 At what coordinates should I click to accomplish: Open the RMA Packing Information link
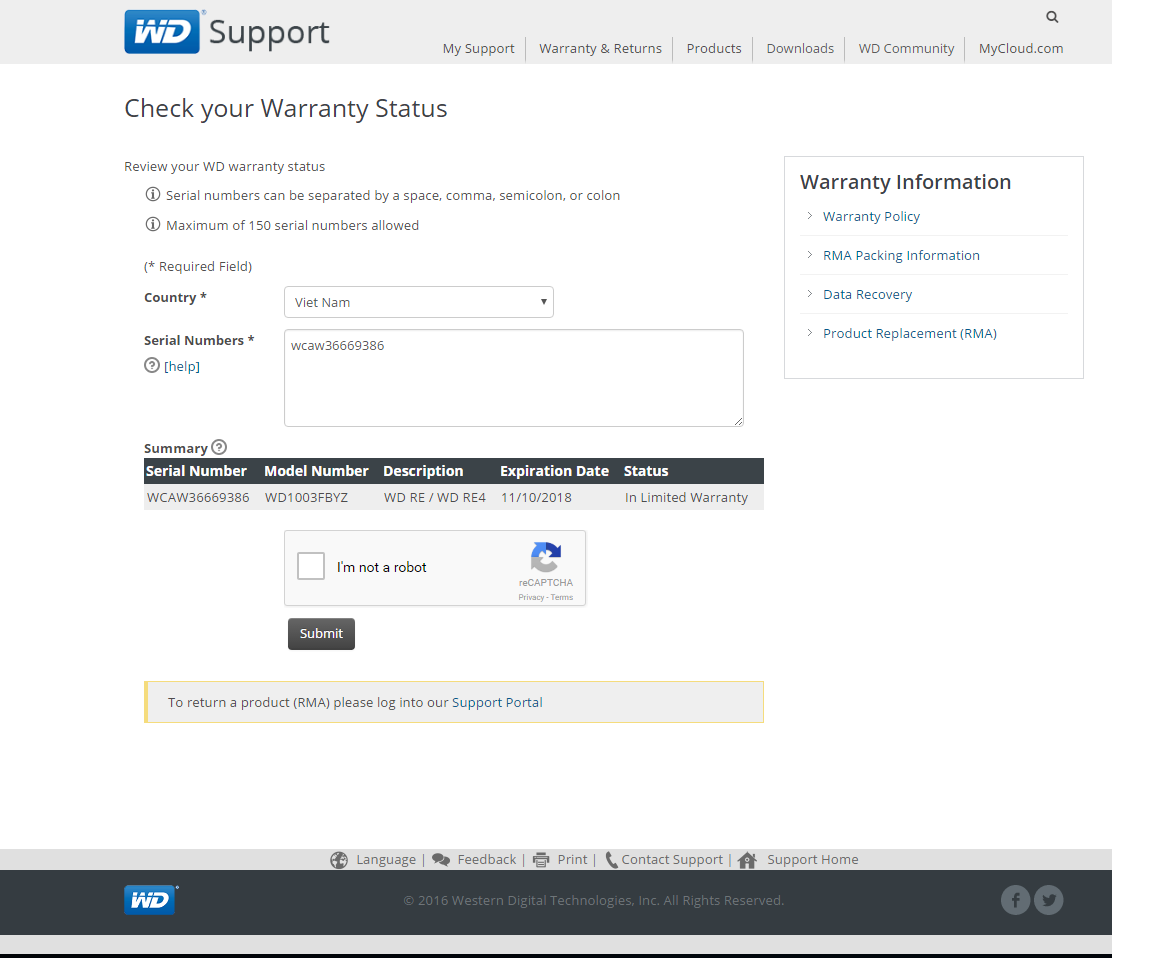[x=901, y=255]
